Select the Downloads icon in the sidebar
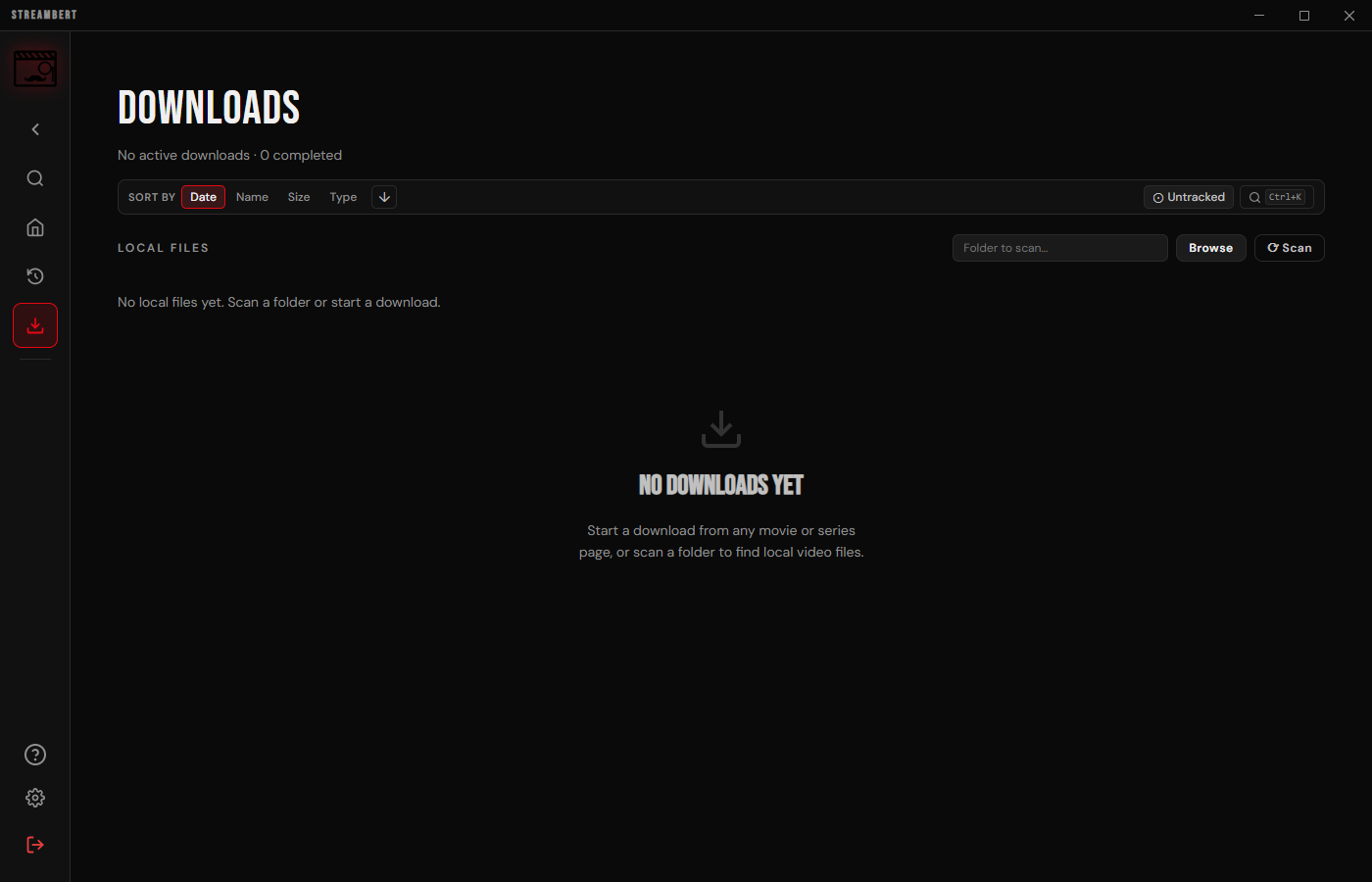Image resolution: width=1372 pixels, height=882 pixels. click(x=35, y=325)
